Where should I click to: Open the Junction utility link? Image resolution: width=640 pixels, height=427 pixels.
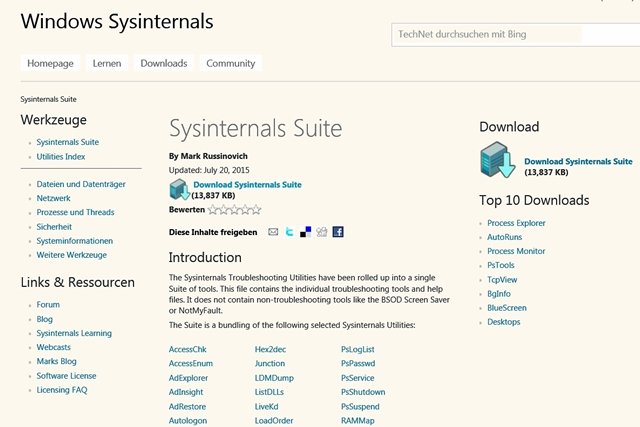click(x=270, y=363)
